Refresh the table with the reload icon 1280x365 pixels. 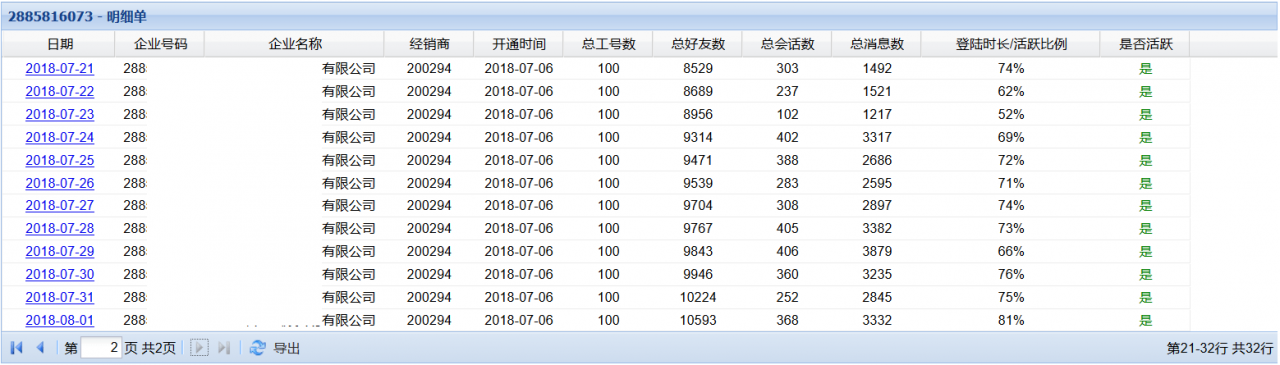click(258, 348)
